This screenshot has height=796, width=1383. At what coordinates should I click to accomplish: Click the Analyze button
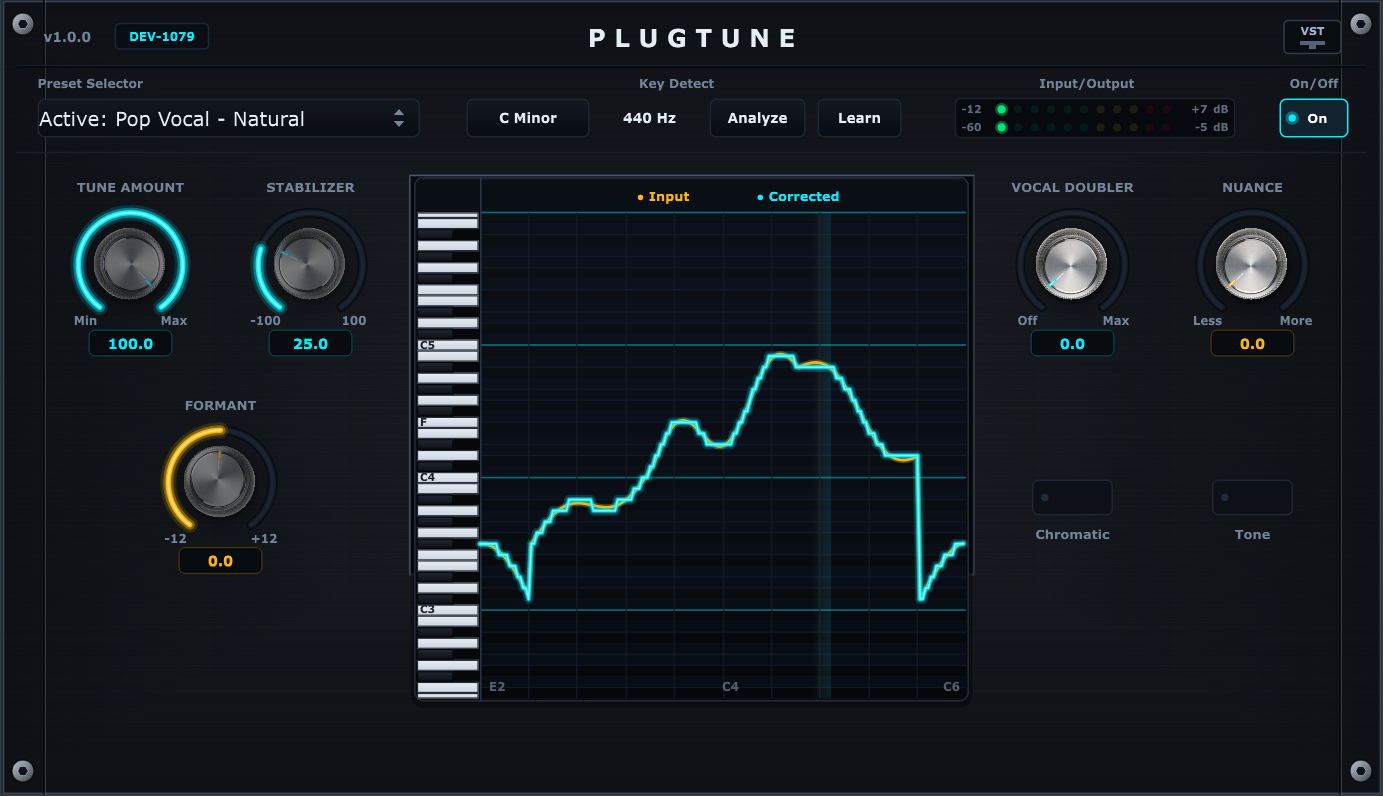click(x=757, y=118)
